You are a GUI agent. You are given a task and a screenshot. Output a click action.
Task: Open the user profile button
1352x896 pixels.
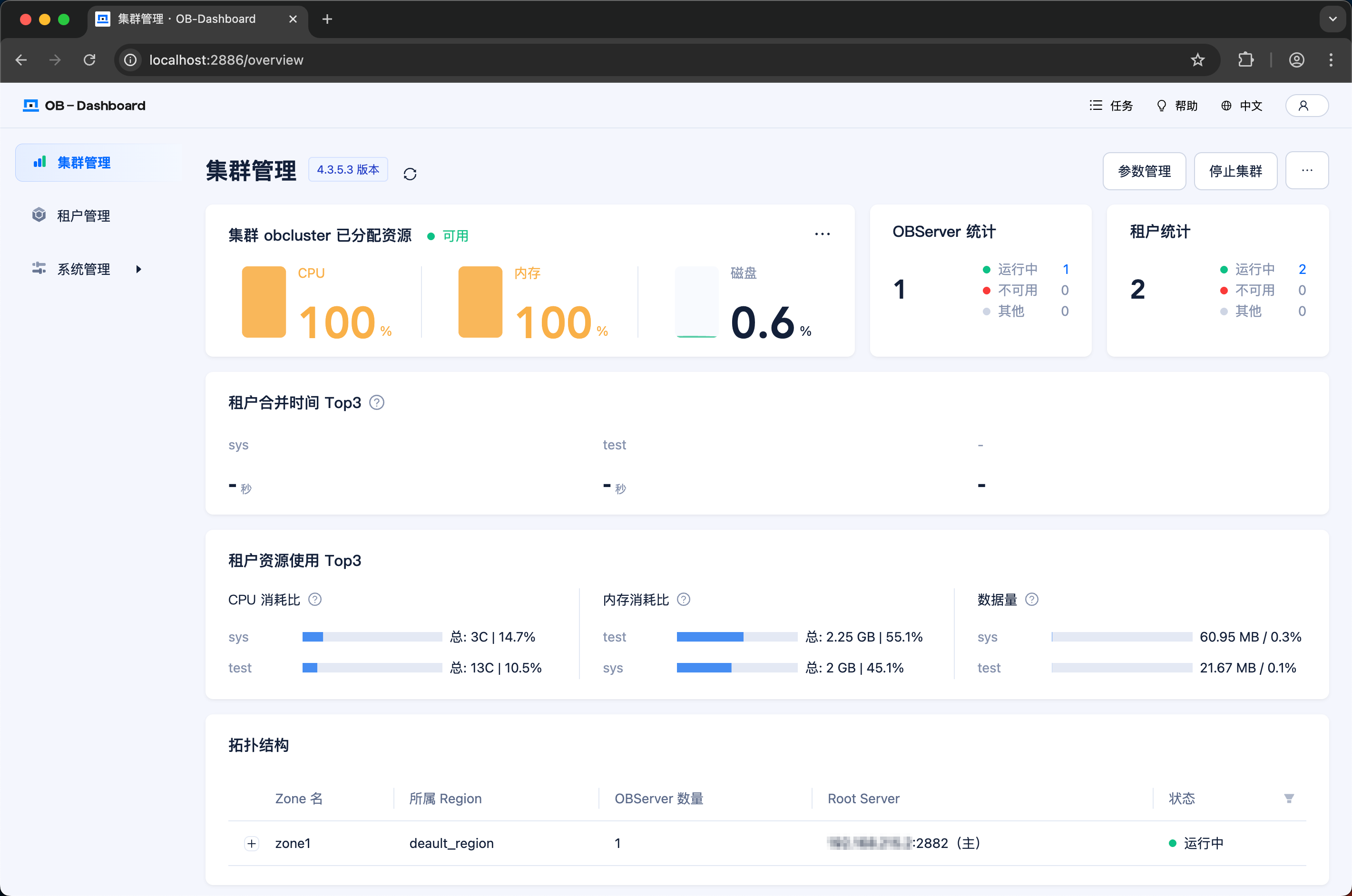coord(1307,106)
